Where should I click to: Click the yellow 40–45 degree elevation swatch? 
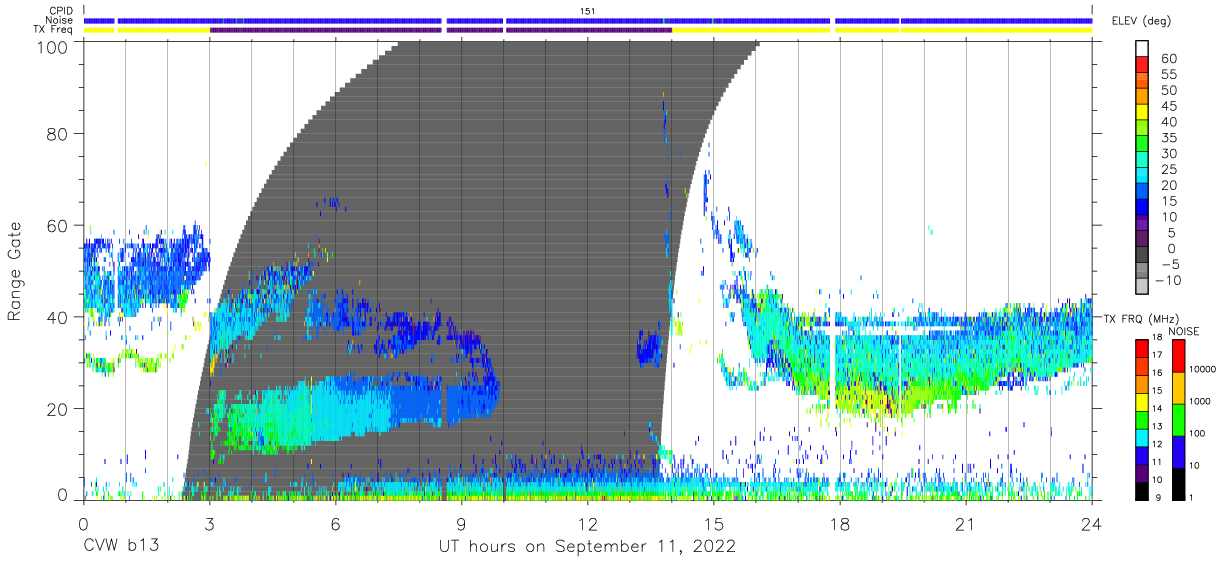[1143, 112]
